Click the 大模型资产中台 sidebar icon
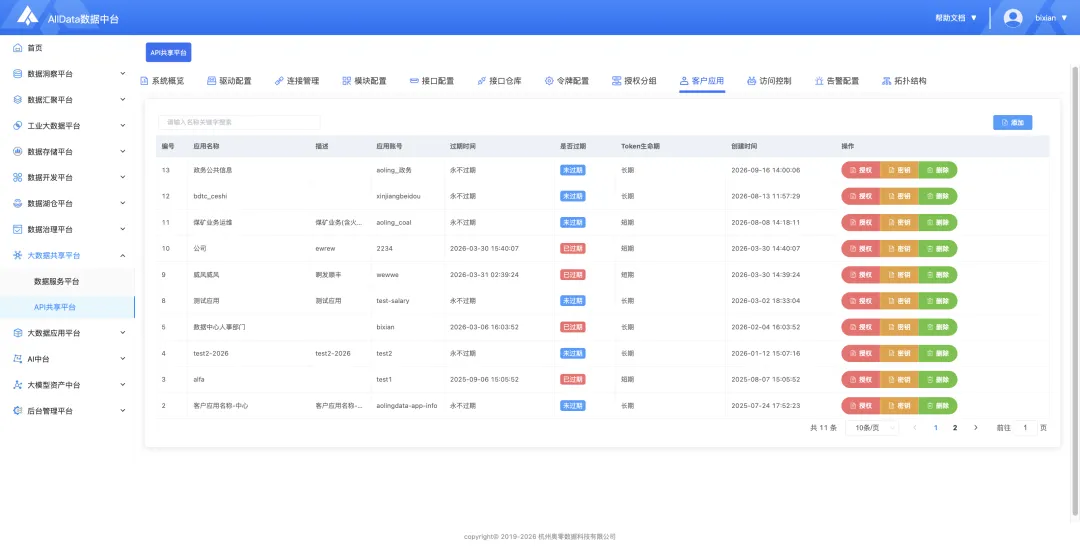The height and width of the screenshot is (548, 1080). pyautogui.click(x=18, y=385)
